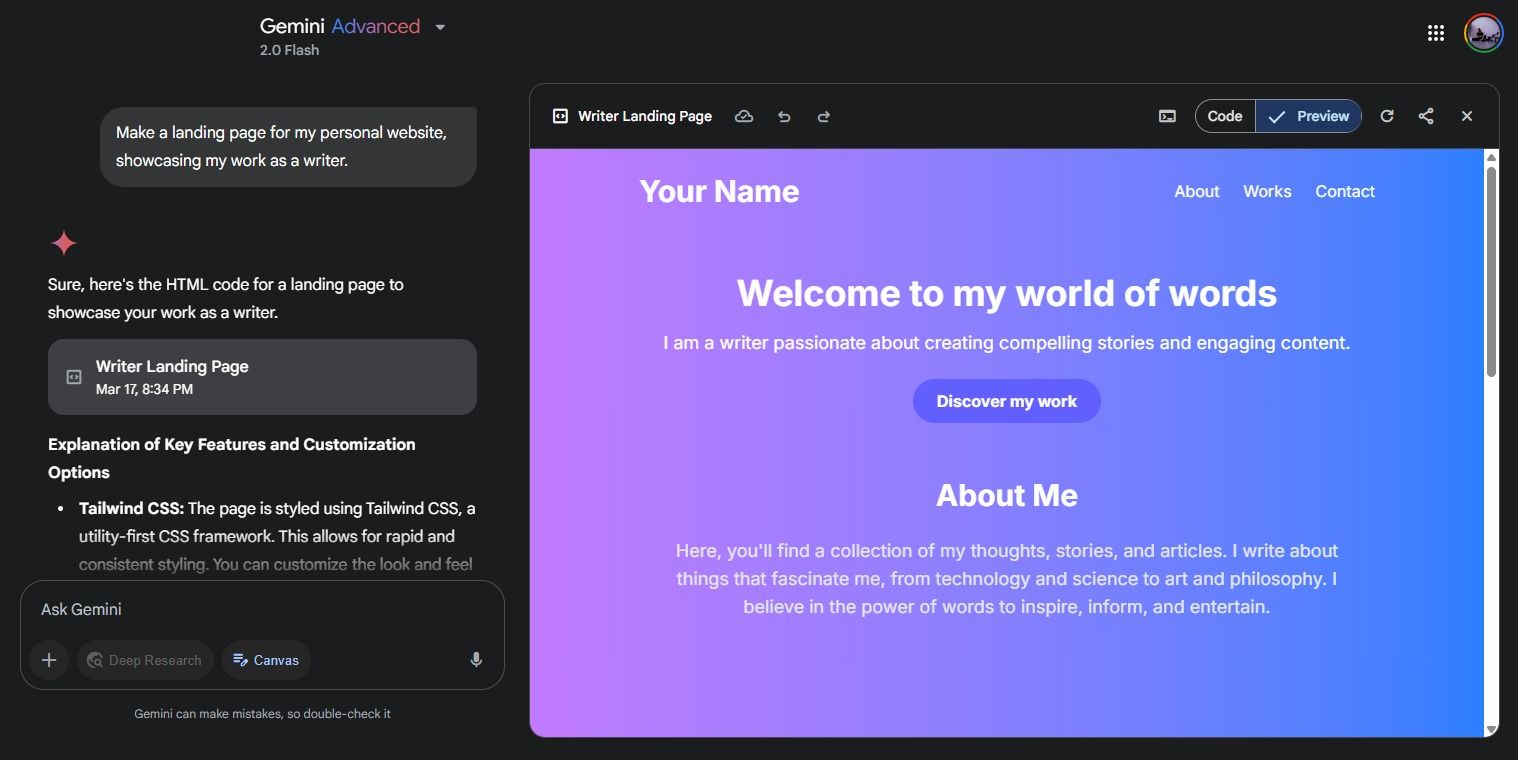Open the Google apps grid

(1436, 33)
